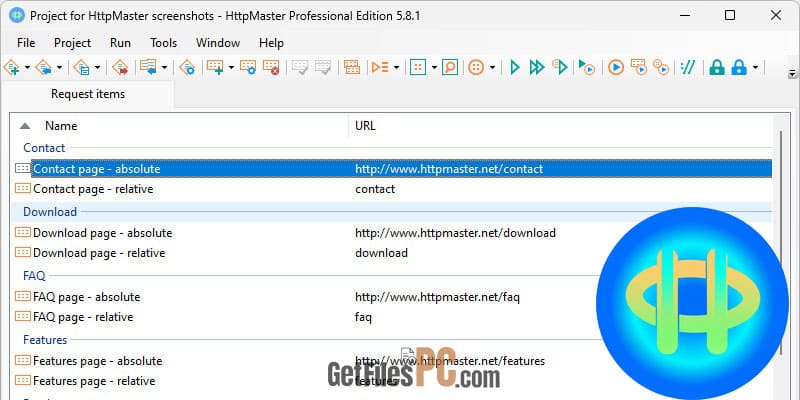
Task: Click the table with small play badge icon
Action: [x=638, y=67]
